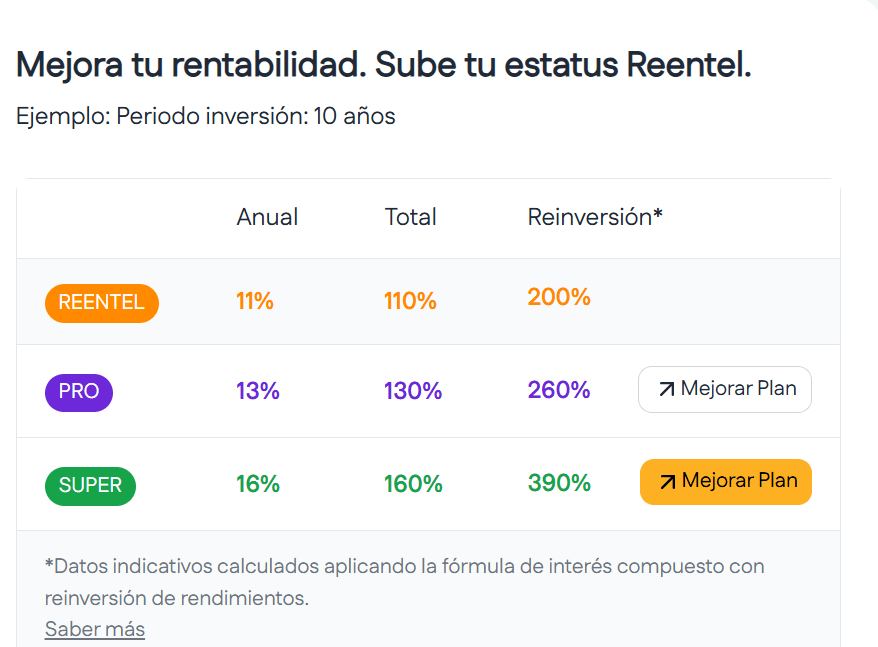Click the 11% annual value for REENTEL
This screenshot has width=878, height=647.
(255, 301)
